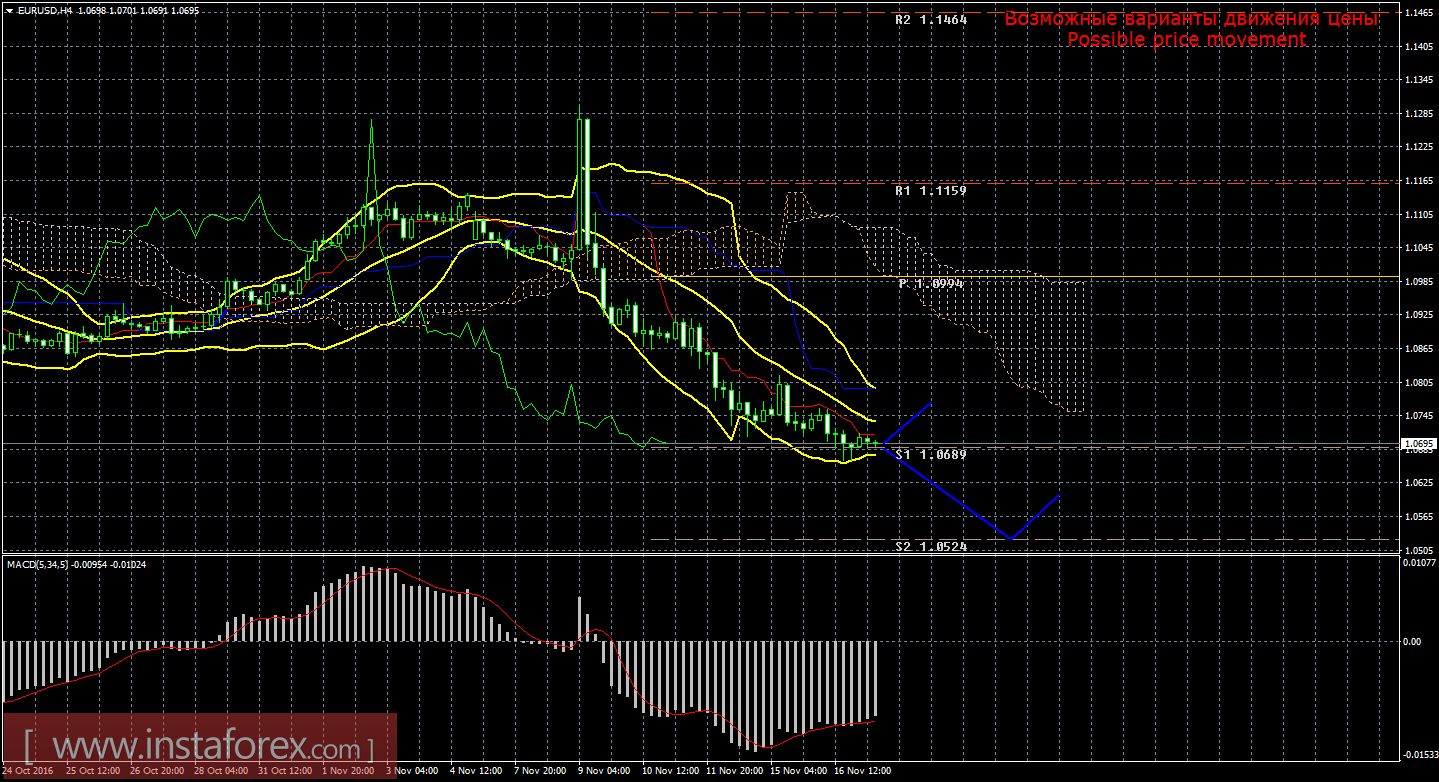Click the Russian 'Возможные варианты движения цены' caption
The image size is (1439, 782).
point(1192,19)
